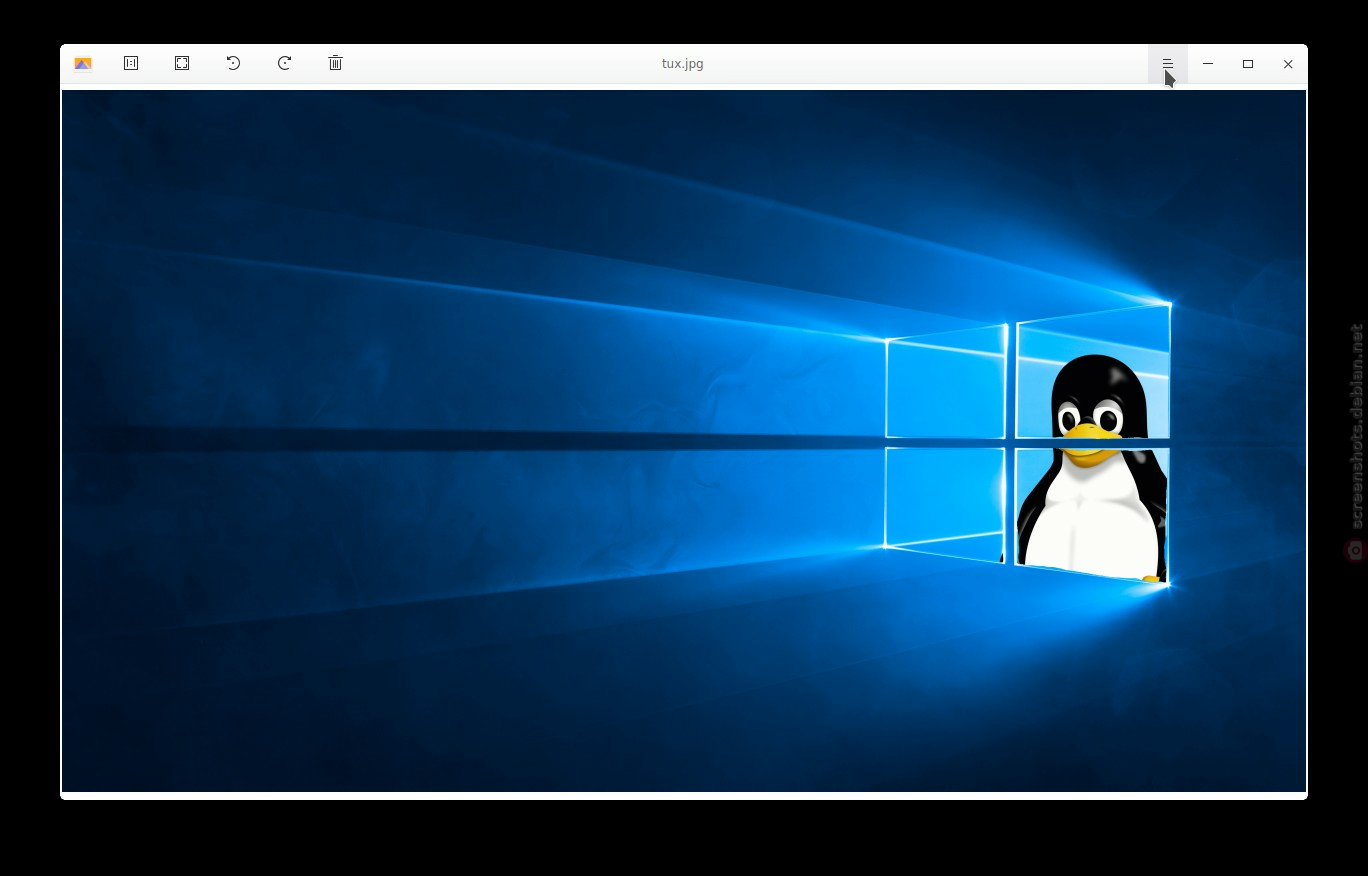
Task: Click the displayed tux penguin image
Action: point(684,441)
